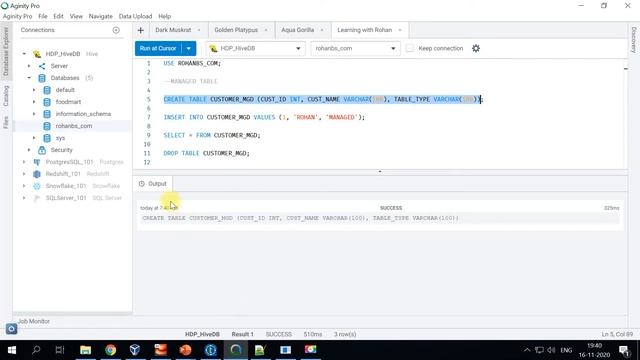Open the Files side panel
The height and width of the screenshot is (360, 640).
tap(6, 122)
